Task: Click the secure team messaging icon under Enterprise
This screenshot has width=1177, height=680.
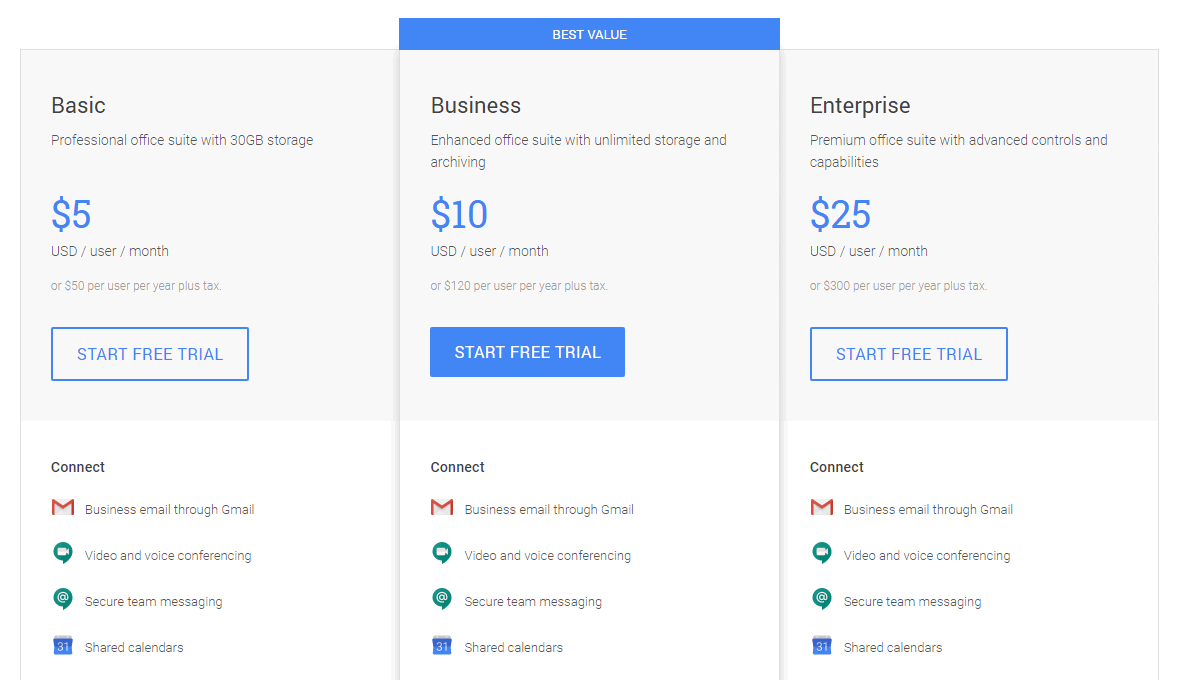Action: [x=821, y=600]
